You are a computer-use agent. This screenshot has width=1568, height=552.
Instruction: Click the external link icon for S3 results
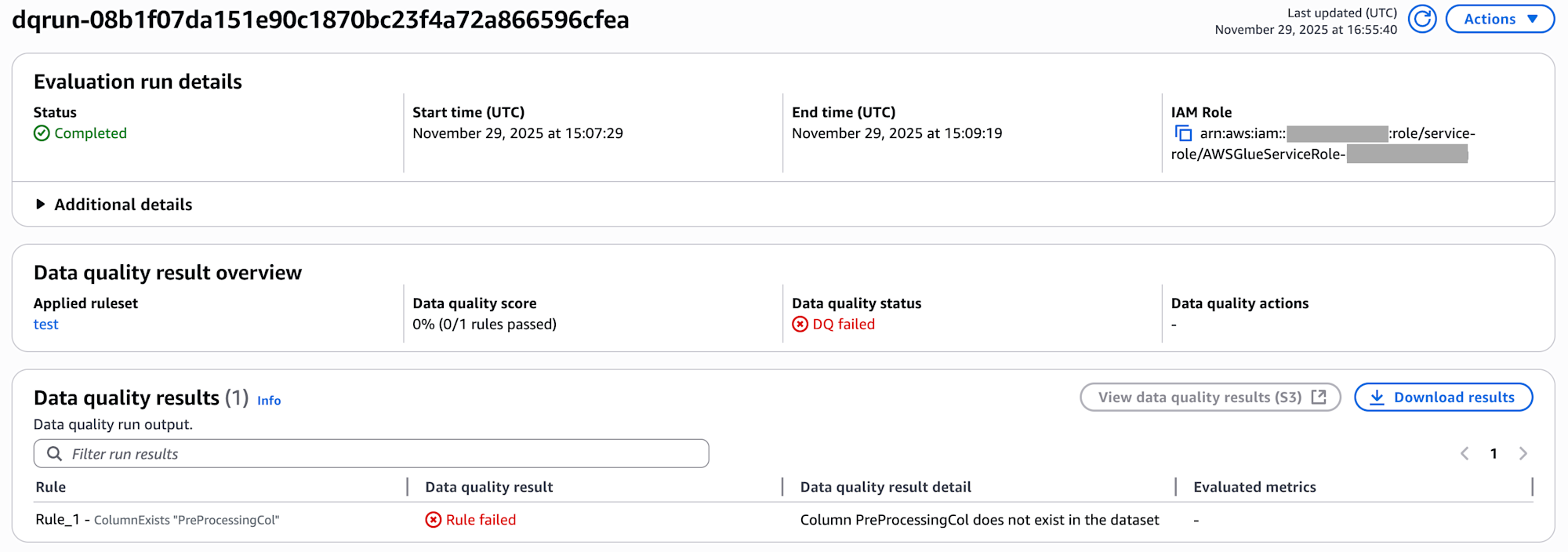pos(1319,398)
